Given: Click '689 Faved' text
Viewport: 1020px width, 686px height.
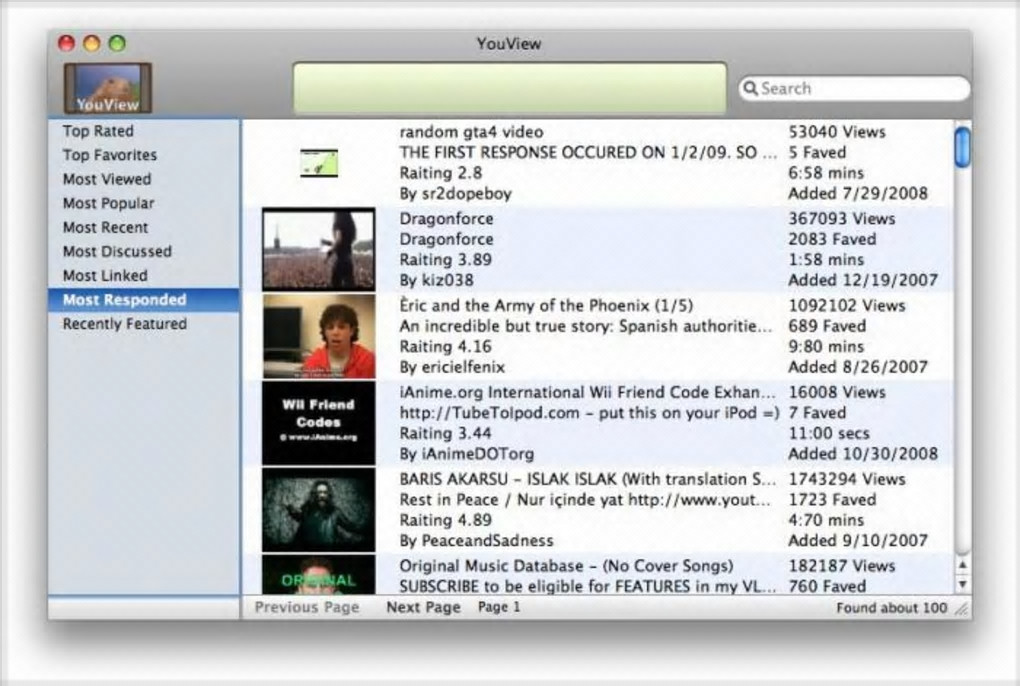Looking at the screenshot, I should point(827,326).
